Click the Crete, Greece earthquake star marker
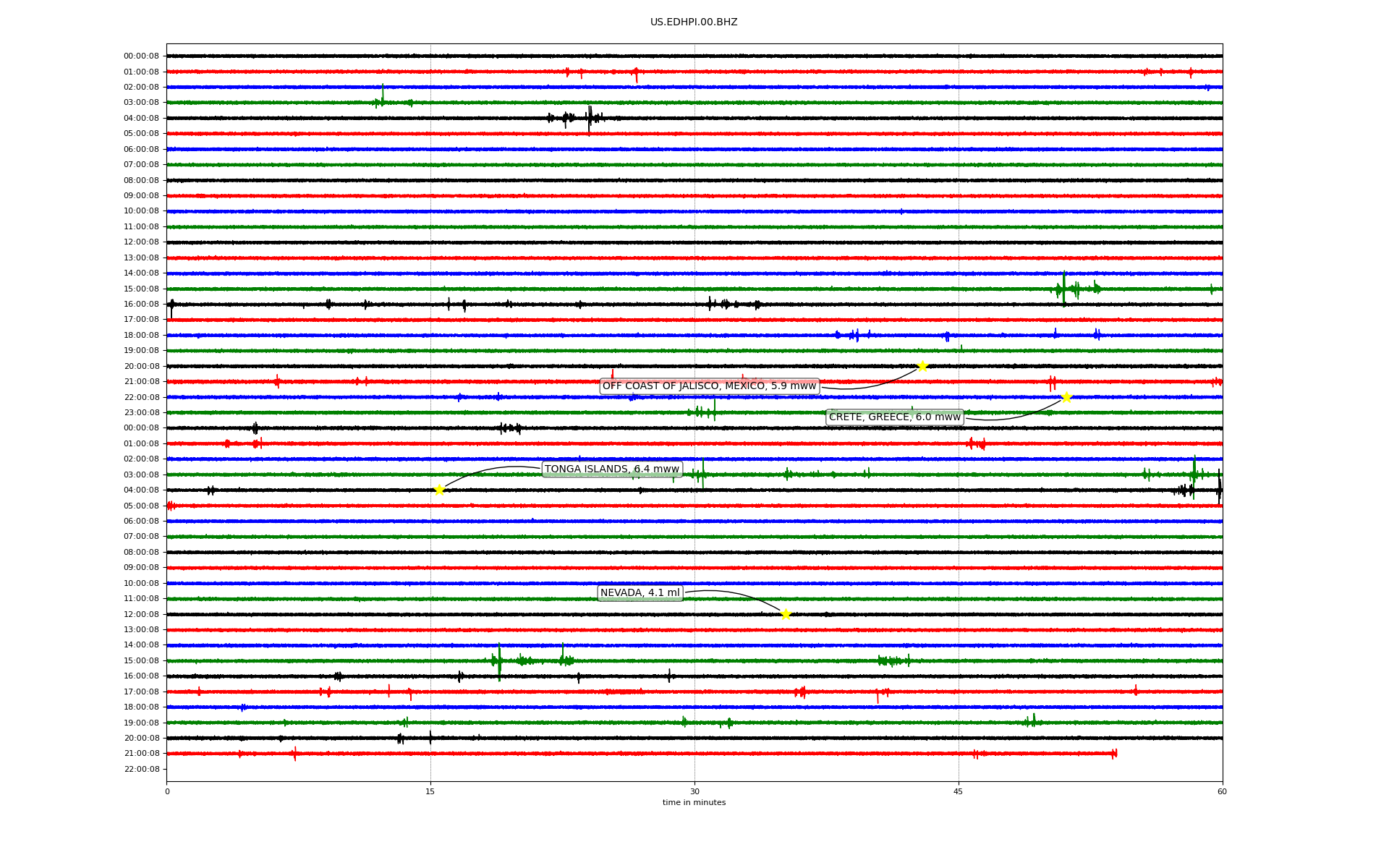The width and height of the screenshot is (1389, 868). (1066, 397)
